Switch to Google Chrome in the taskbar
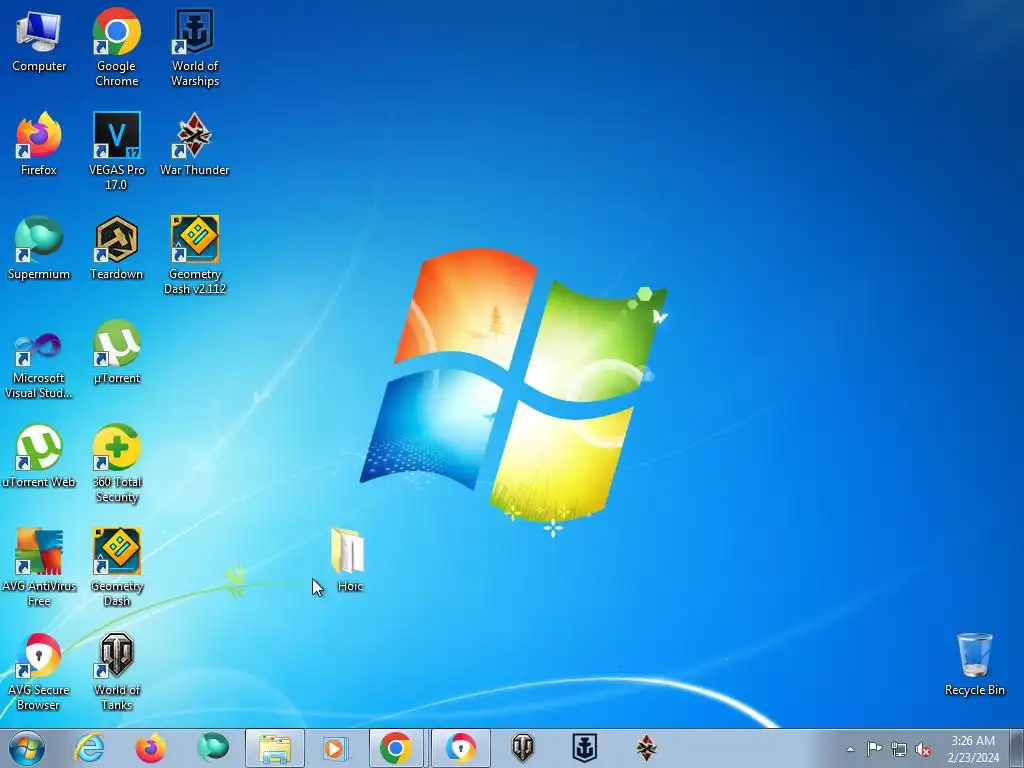The image size is (1024, 768). tap(396, 748)
